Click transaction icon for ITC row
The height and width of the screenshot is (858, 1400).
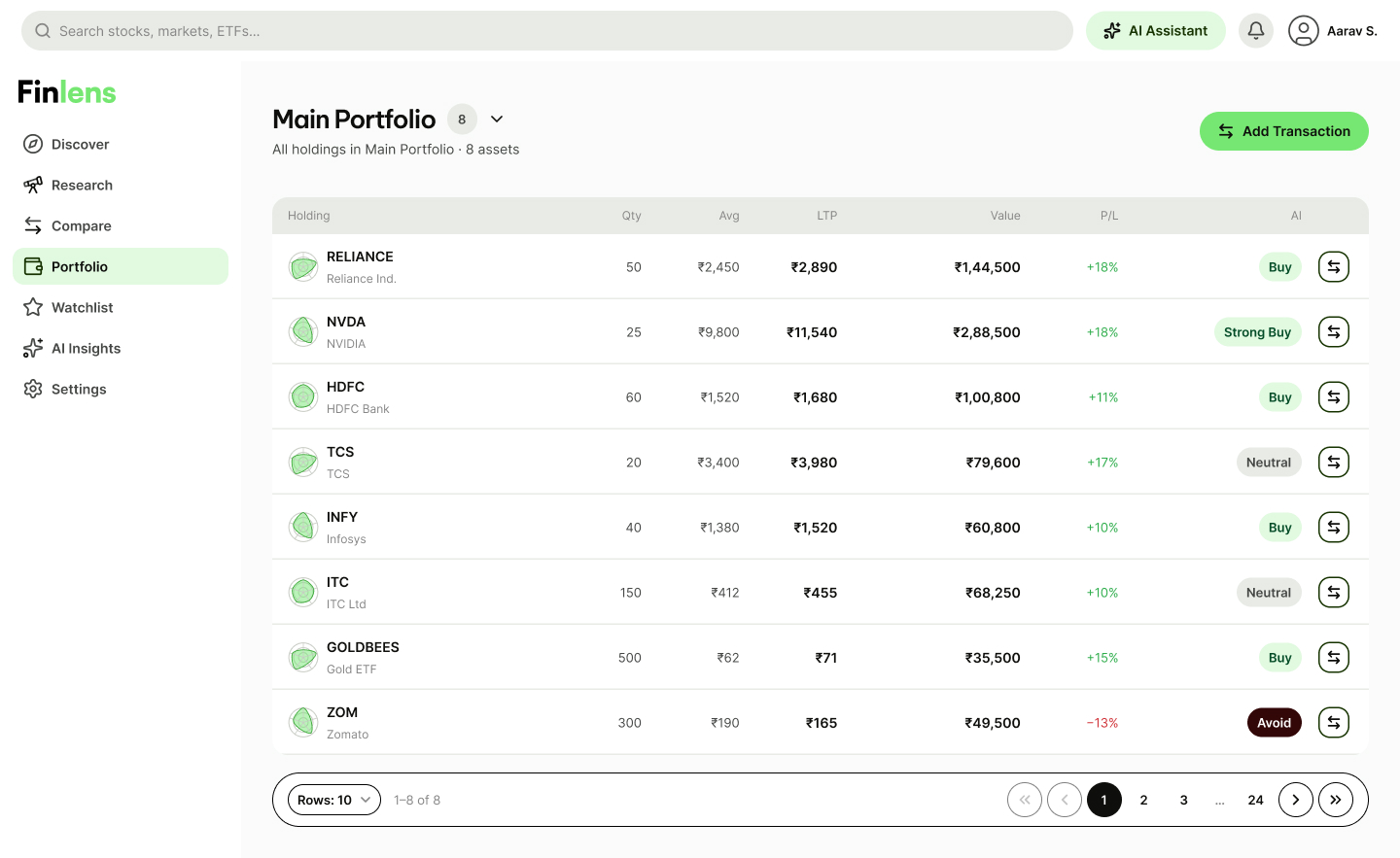coord(1334,592)
